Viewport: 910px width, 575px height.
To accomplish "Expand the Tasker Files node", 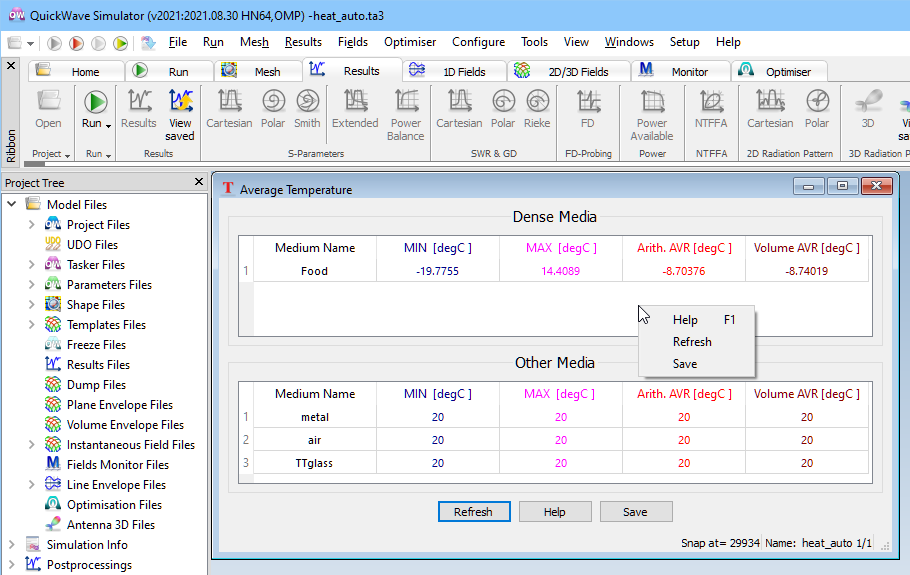I will click(31, 265).
